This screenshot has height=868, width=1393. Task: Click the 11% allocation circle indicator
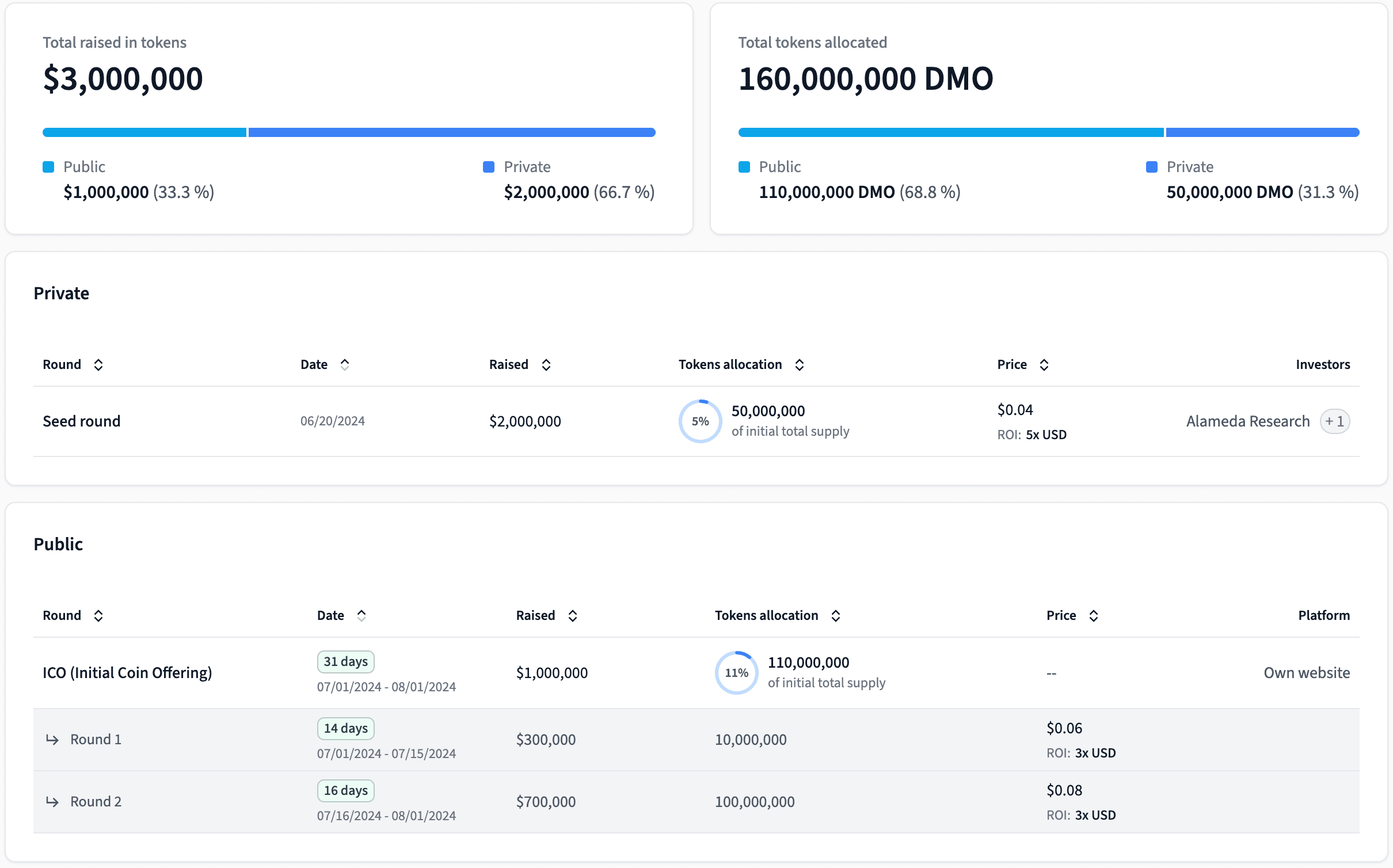coord(736,673)
